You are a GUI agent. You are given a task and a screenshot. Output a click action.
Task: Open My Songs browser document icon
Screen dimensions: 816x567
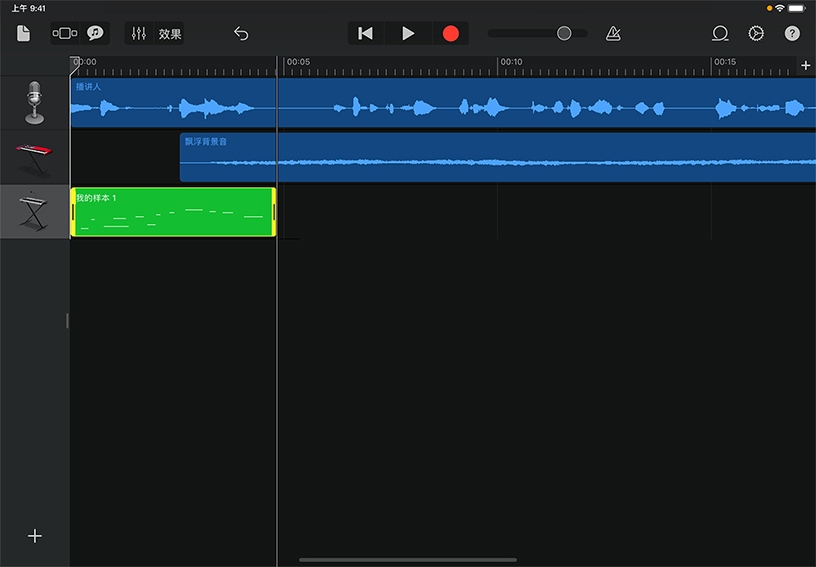click(x=23, y=34)
